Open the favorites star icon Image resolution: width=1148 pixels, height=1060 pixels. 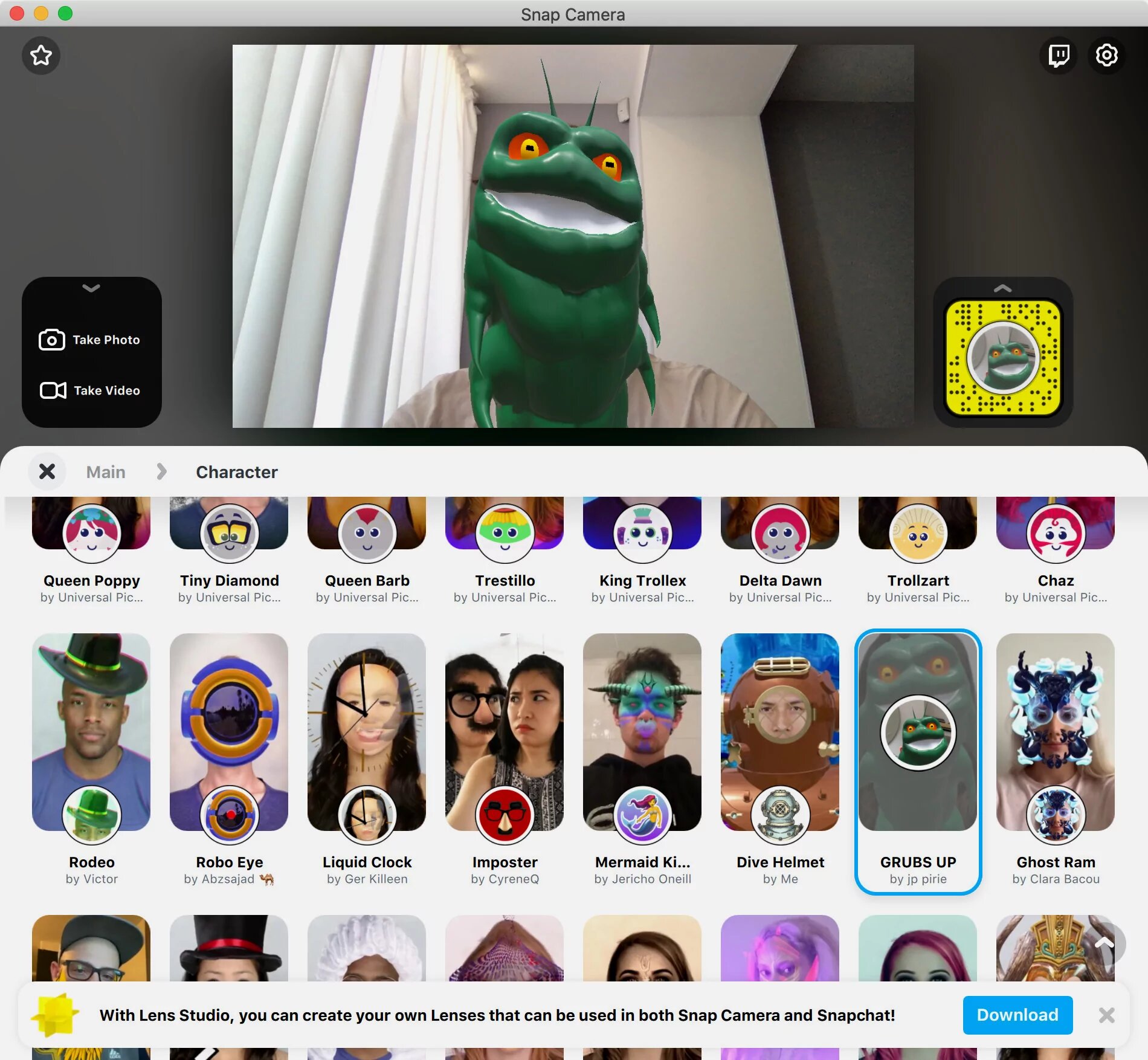tap(41, 56)
